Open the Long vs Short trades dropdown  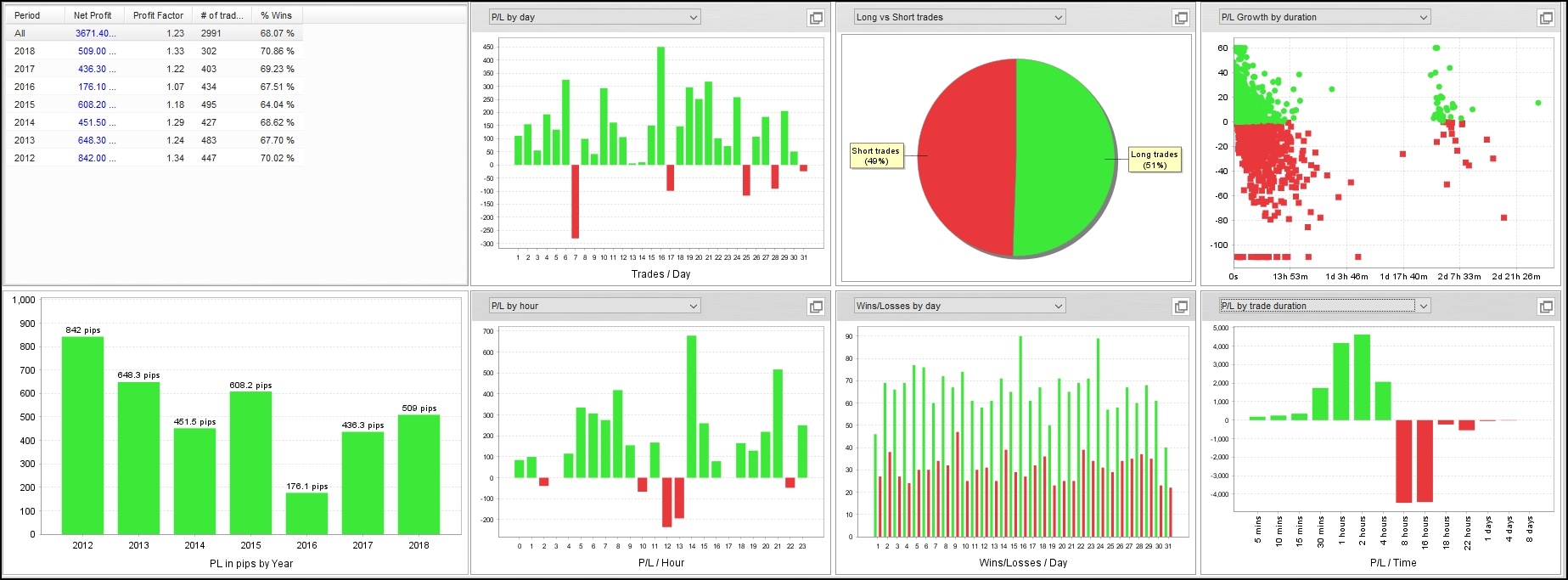1059,17
